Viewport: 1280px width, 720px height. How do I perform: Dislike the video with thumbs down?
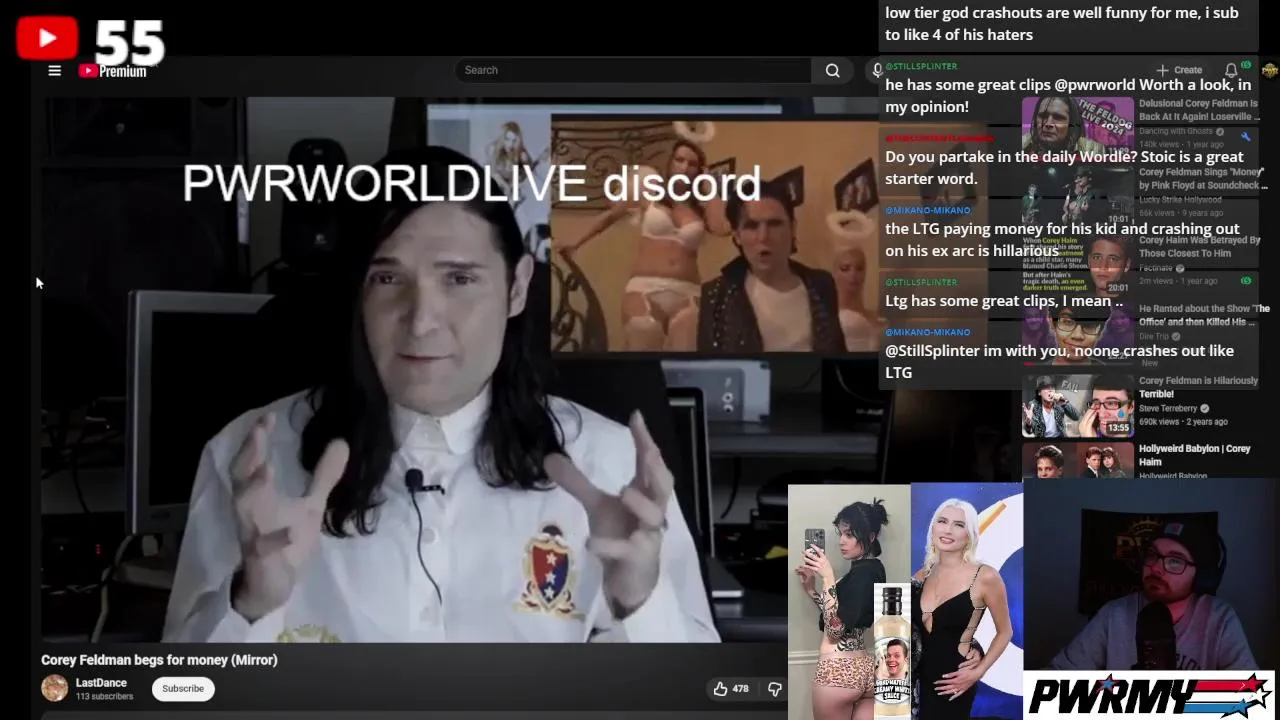point(774,688)
